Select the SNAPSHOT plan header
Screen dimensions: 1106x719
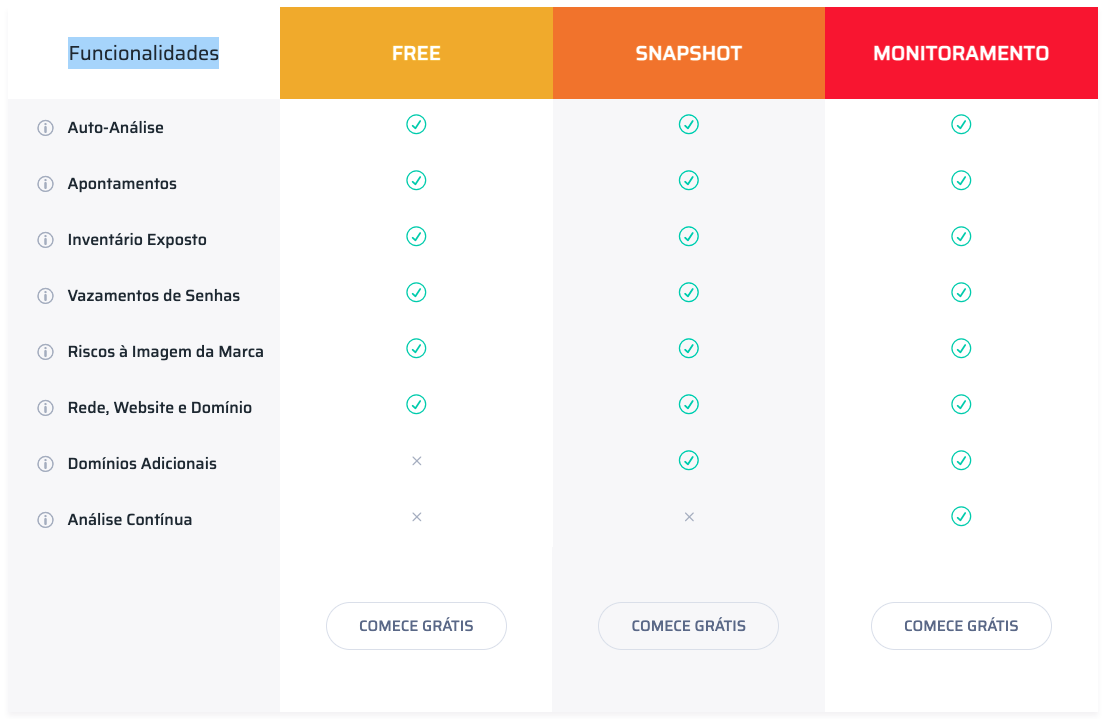pyautogui.click(x=688, y=53)
